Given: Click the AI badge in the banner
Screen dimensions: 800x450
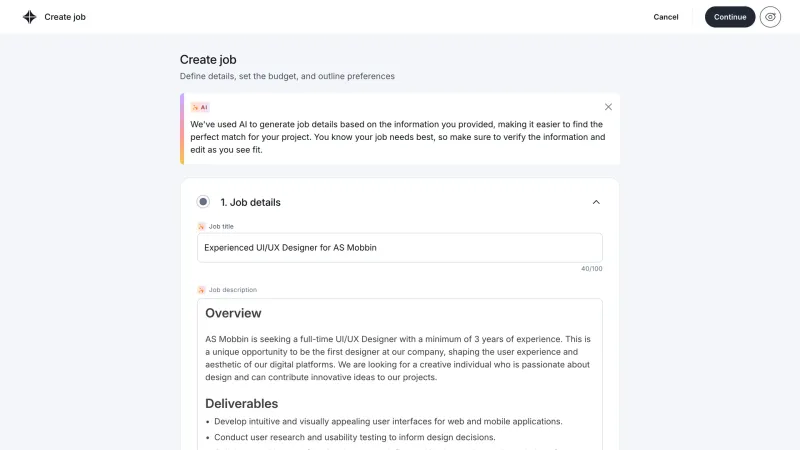Looking at the screenshot, I should [200, 107].
